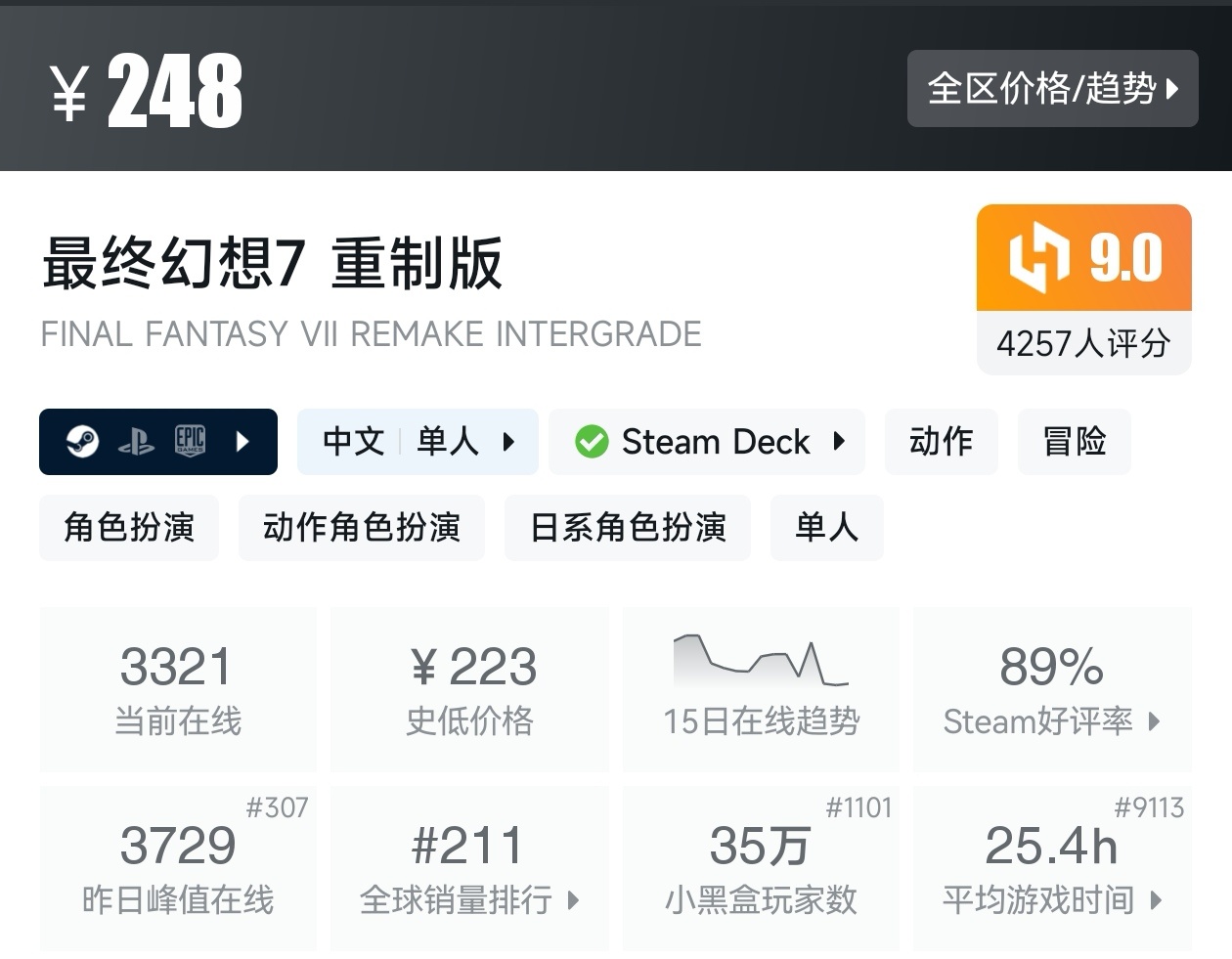Open 全区价格/趋势 regional pricing

pos(1052,89)
